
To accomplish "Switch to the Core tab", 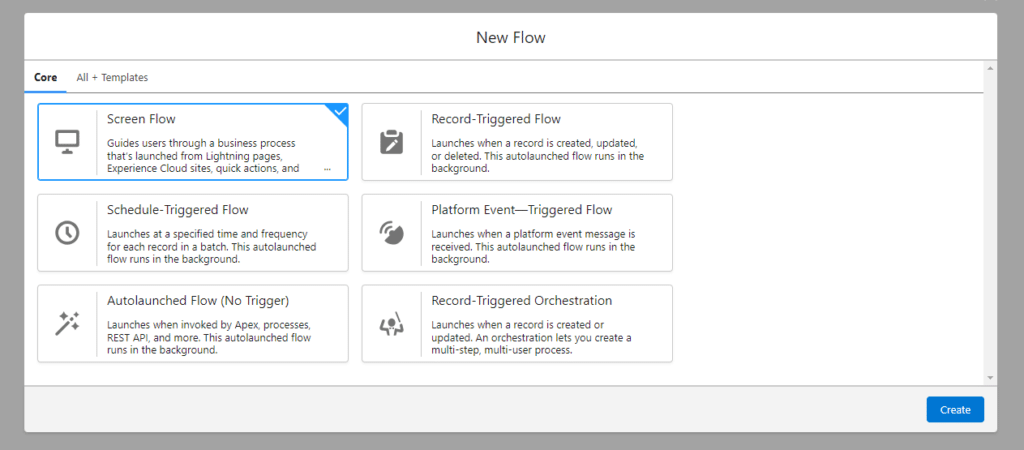I will coord(45,77).
